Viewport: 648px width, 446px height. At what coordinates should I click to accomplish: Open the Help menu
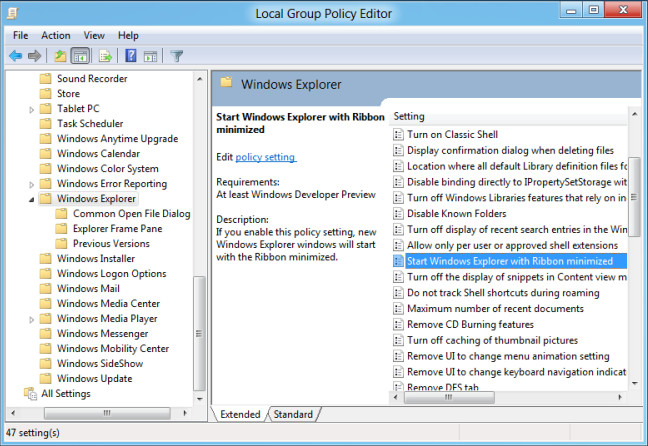point(128,36)
